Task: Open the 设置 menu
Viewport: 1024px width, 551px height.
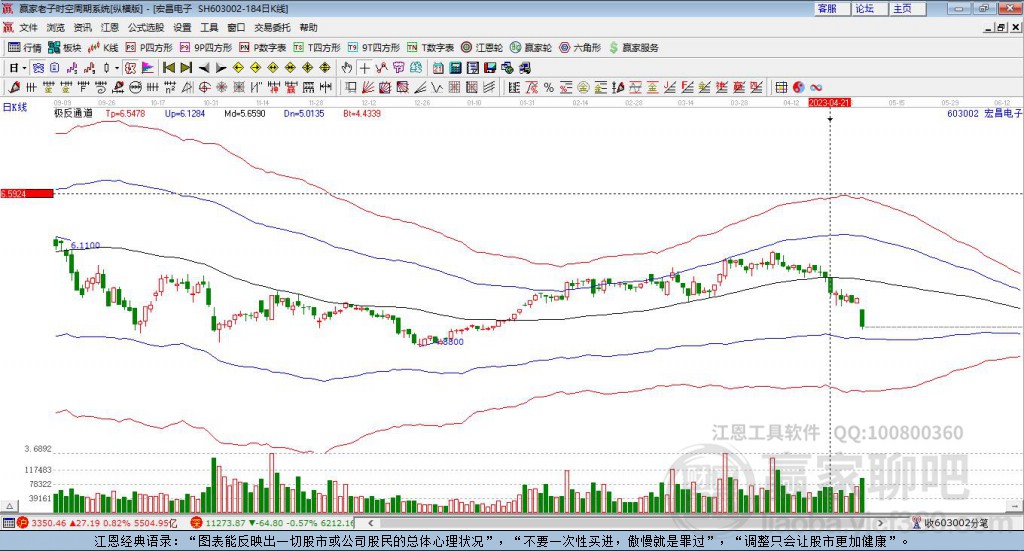Action: coord(182,27)
